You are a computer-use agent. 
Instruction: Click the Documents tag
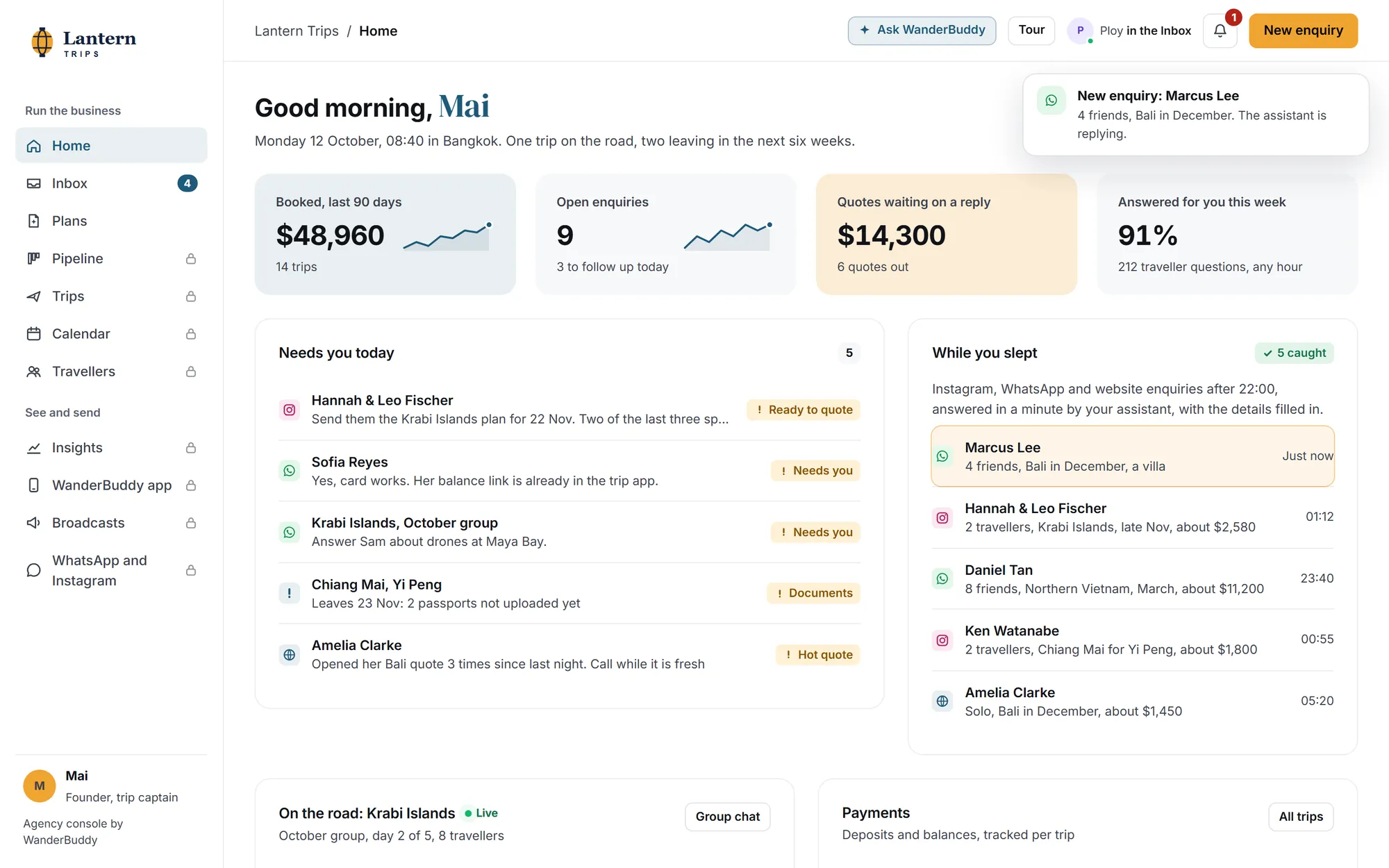[x=814, y=593]
